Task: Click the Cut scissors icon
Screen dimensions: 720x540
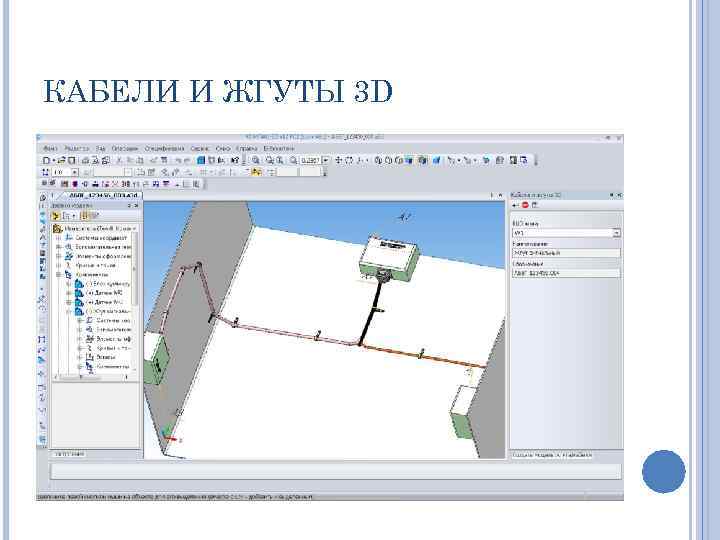Action: (119, 160)
